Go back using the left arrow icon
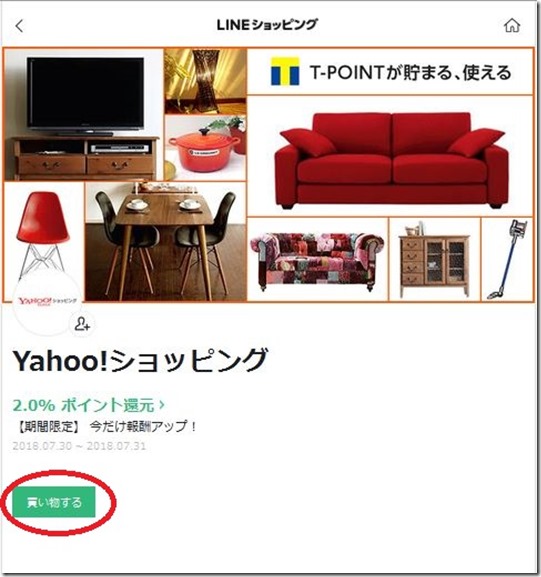The width and height of the screenshot is (541, 577). pyautogui.click(x=19, y=26)
